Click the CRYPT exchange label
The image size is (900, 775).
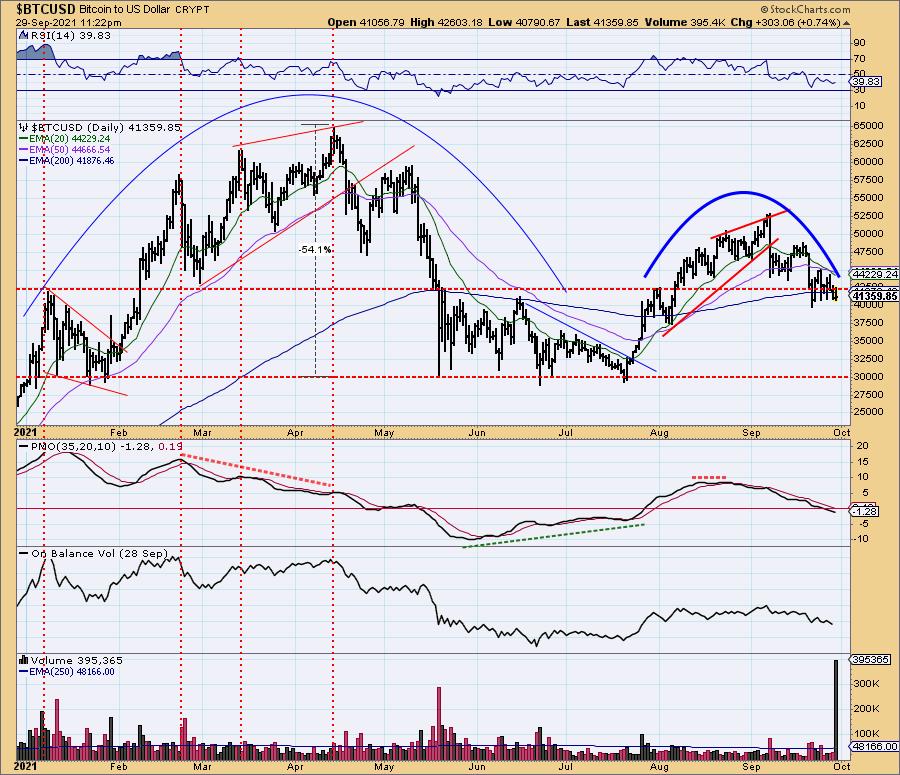[x=192, y=10]
